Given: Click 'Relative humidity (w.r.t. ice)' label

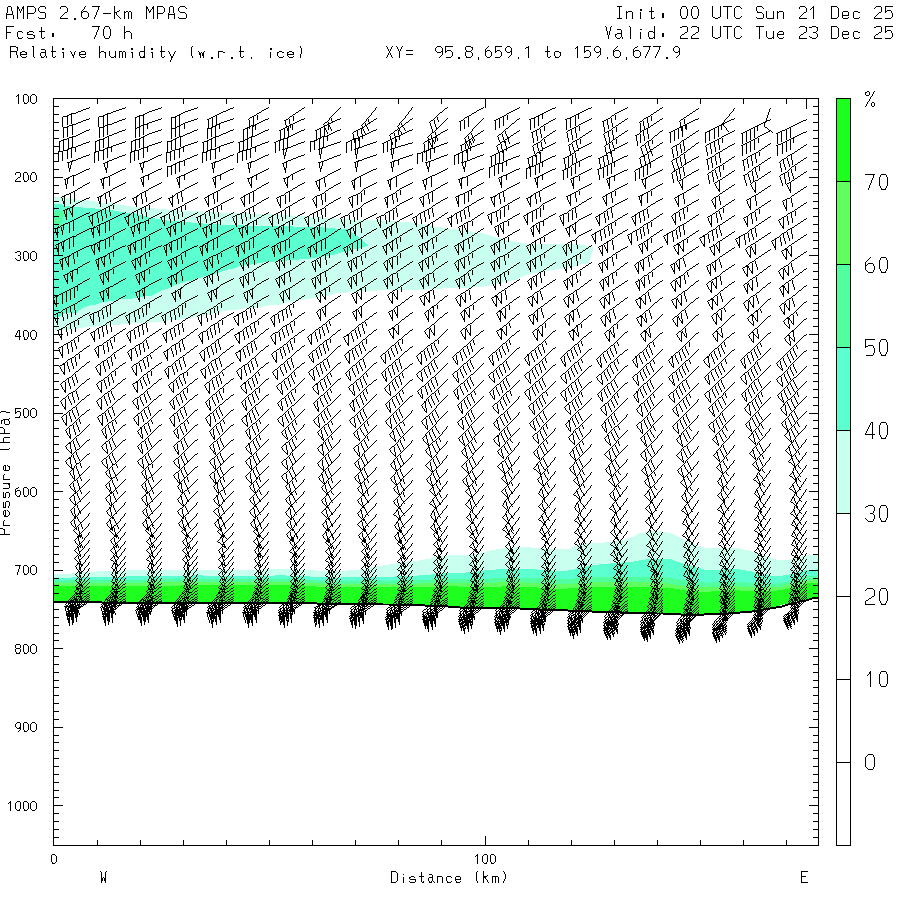Looking at the screenshot, I should 156,53.
